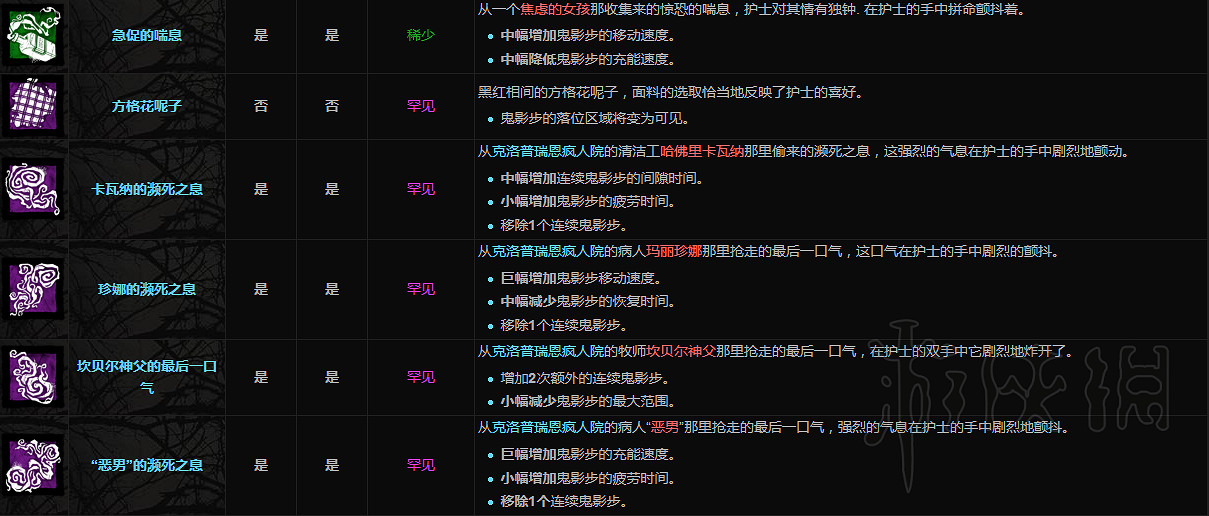1209x516 pixels.
Task: Click the first 否 in 方格花呢子 row
Action: click(x=261, y=105)
